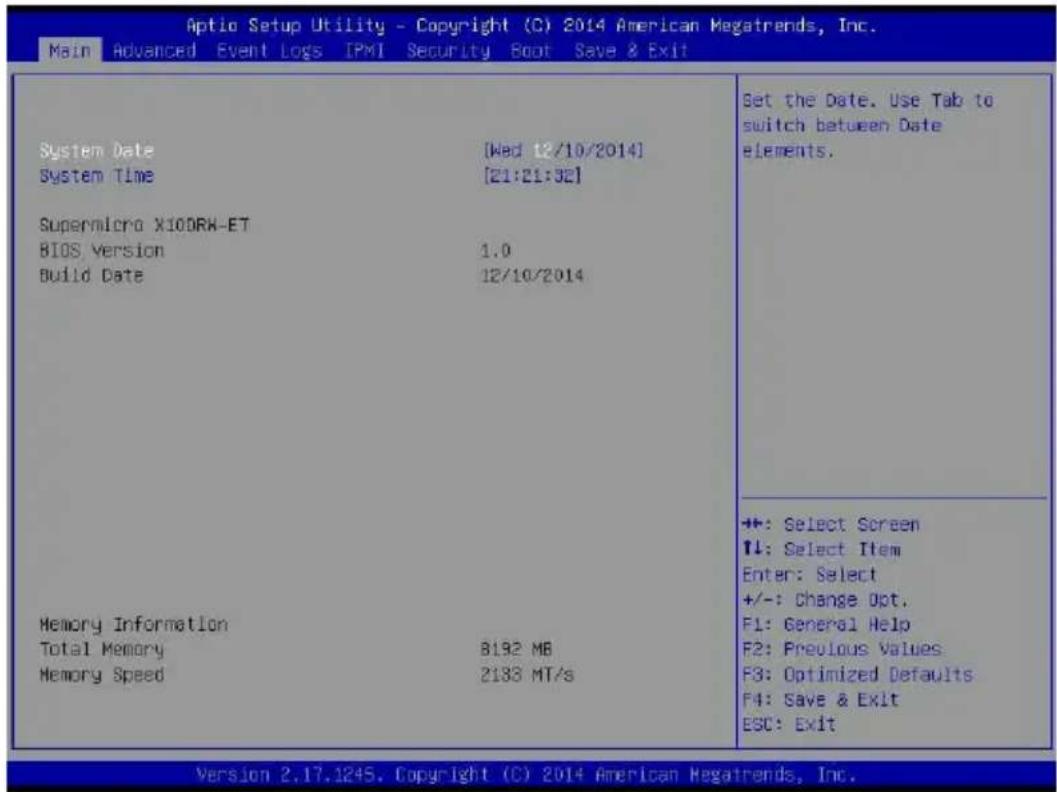Click the Memory Speed label
Viewport: 1057px width, 792px height.
(x=101, y=675)
